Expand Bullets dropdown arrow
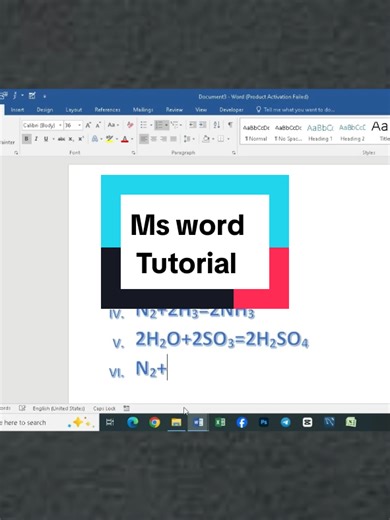This screenshot has height=520, width=390. (151, 125)
